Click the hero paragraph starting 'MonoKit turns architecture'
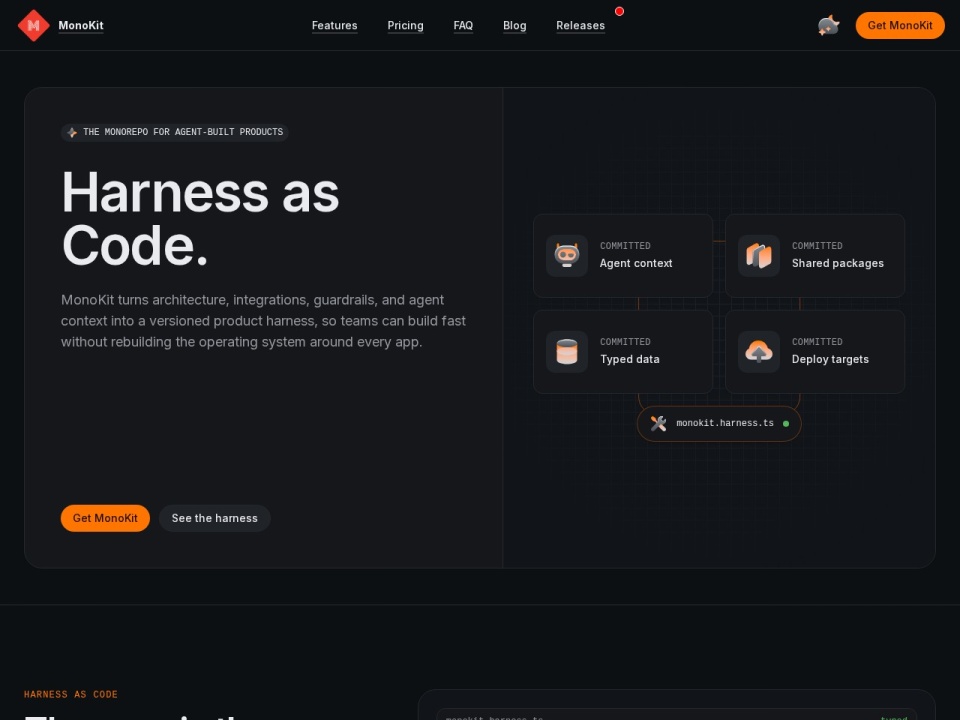The image size is (960, 720). click(263, 321)
